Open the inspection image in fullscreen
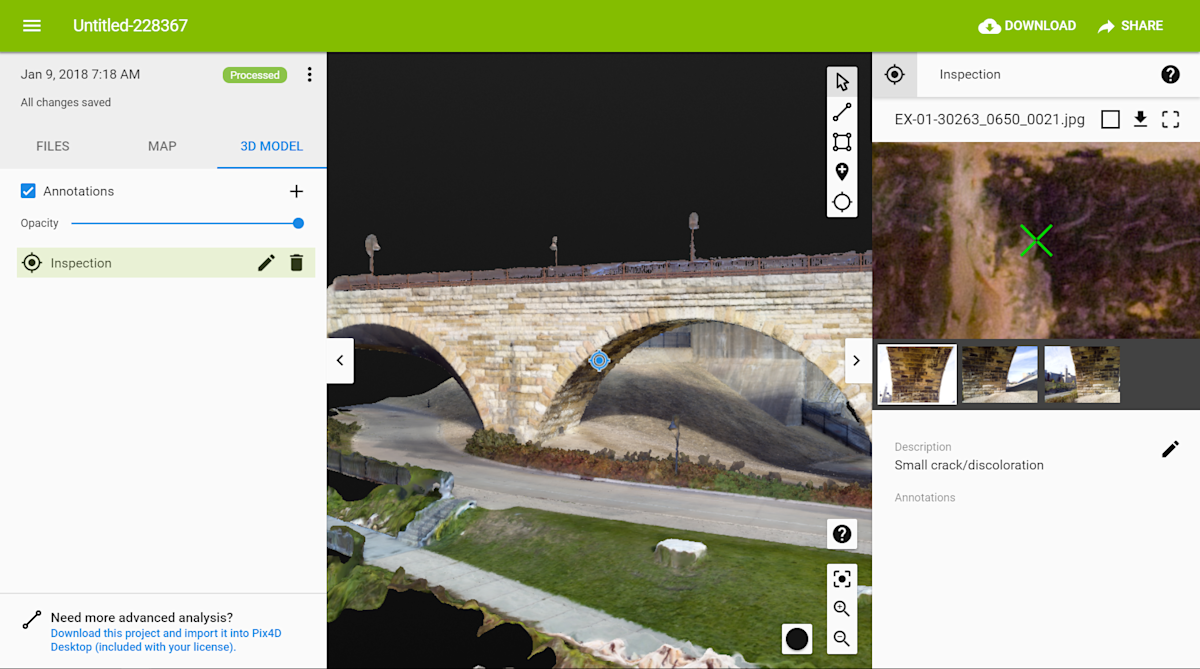 tap(1170, 118)
